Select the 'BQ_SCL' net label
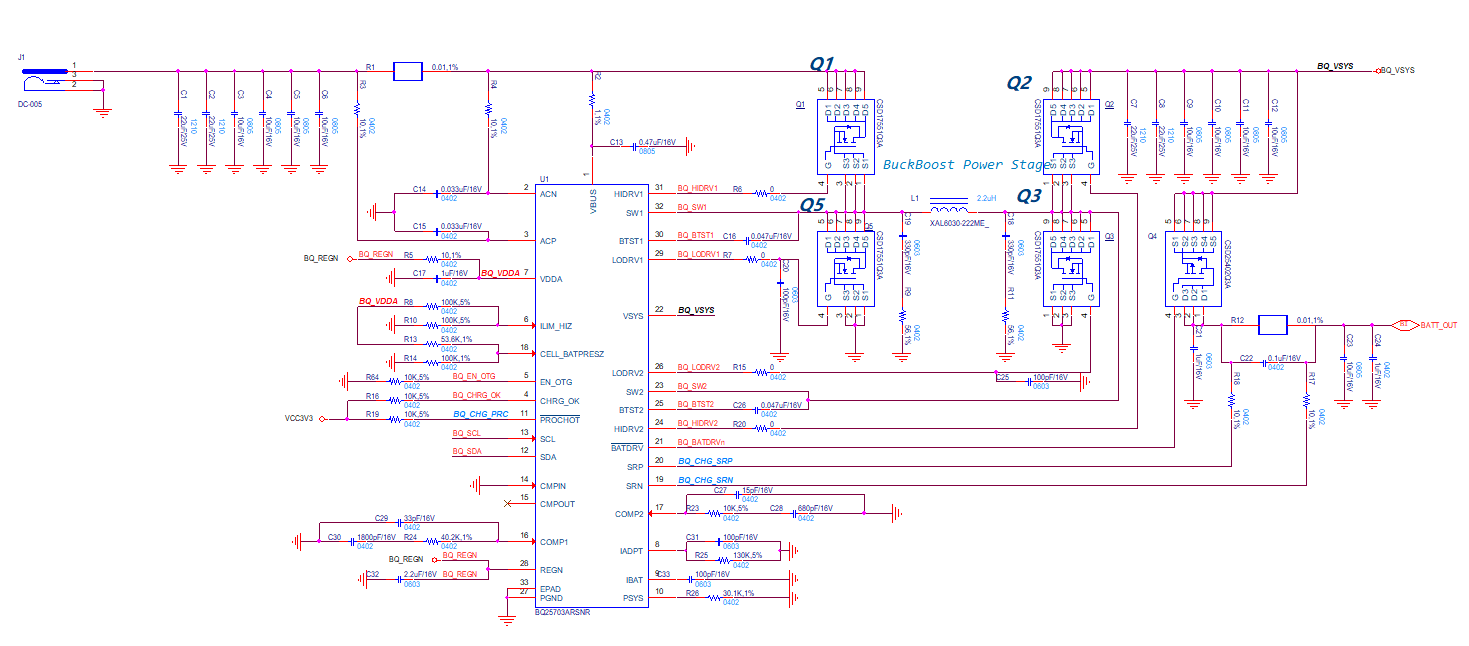Image resolution: width=1469 pixels, height=646 pixels. pyautogui.click(x=466, y=433)
